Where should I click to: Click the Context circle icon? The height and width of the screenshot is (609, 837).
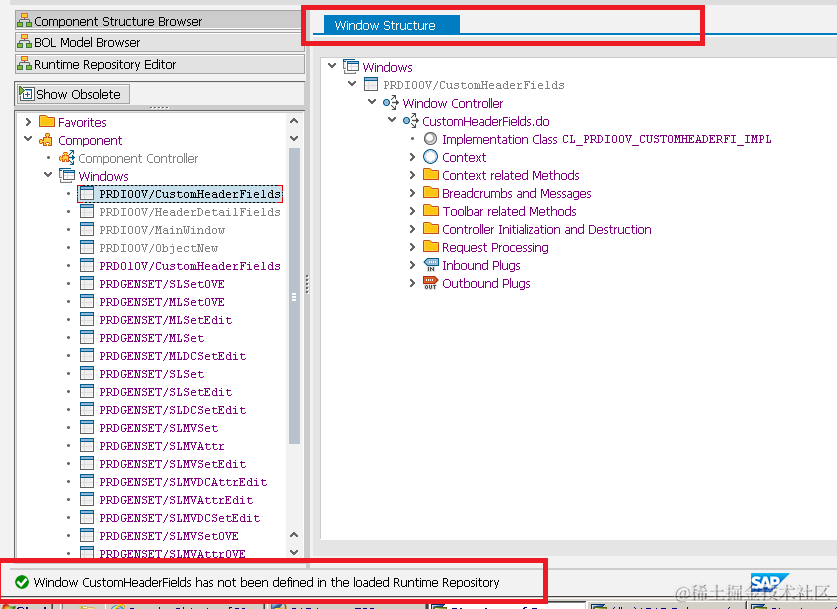tap(430, 157)
